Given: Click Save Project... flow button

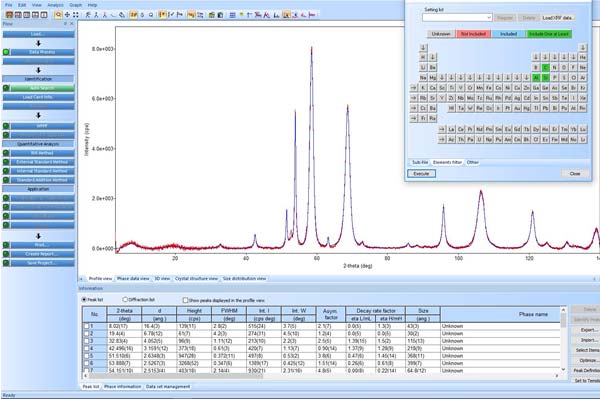Looking at the screenshot, I should [x=42, y=263].
